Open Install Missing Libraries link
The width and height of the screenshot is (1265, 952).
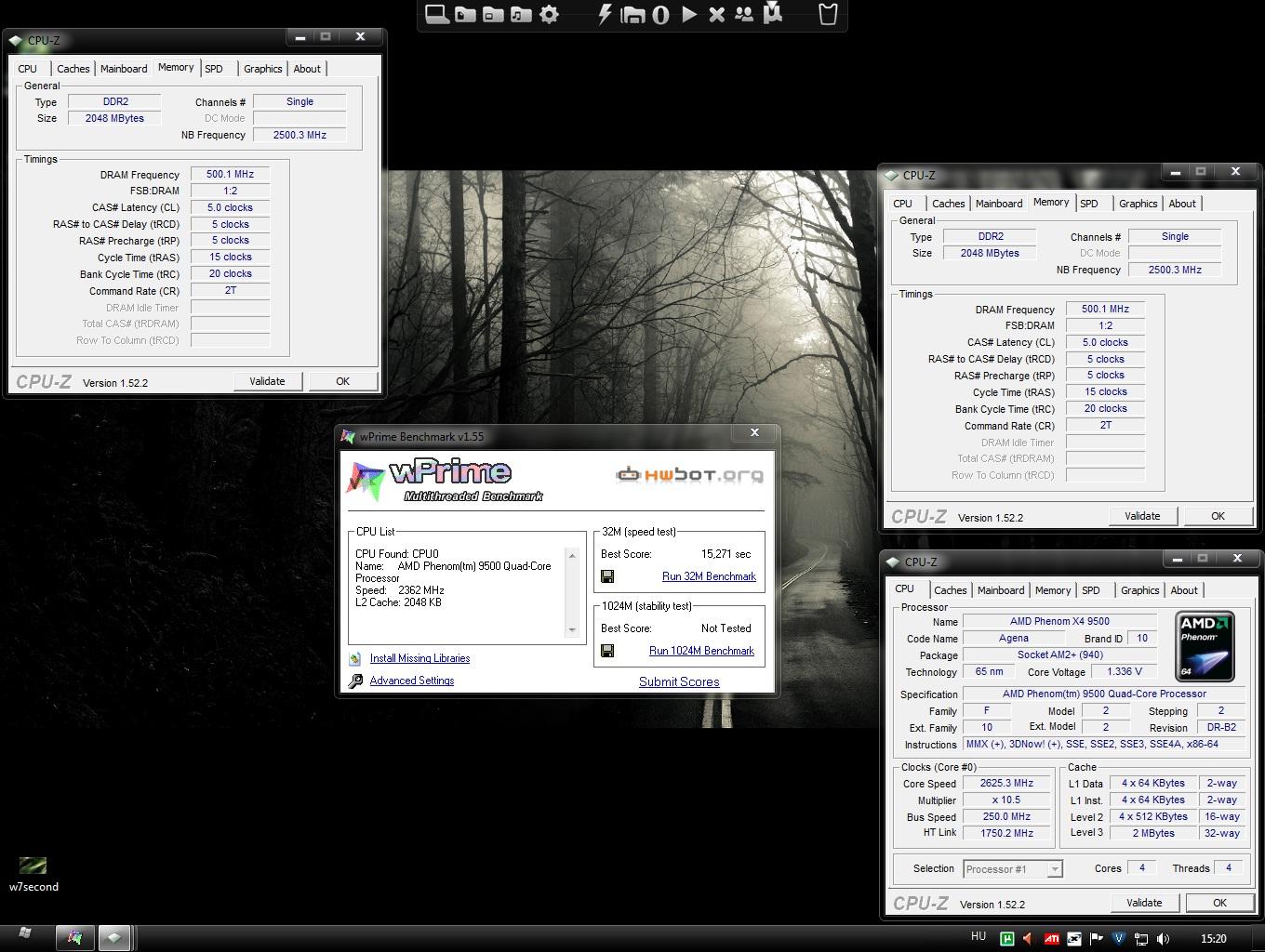tap(419, 658)
